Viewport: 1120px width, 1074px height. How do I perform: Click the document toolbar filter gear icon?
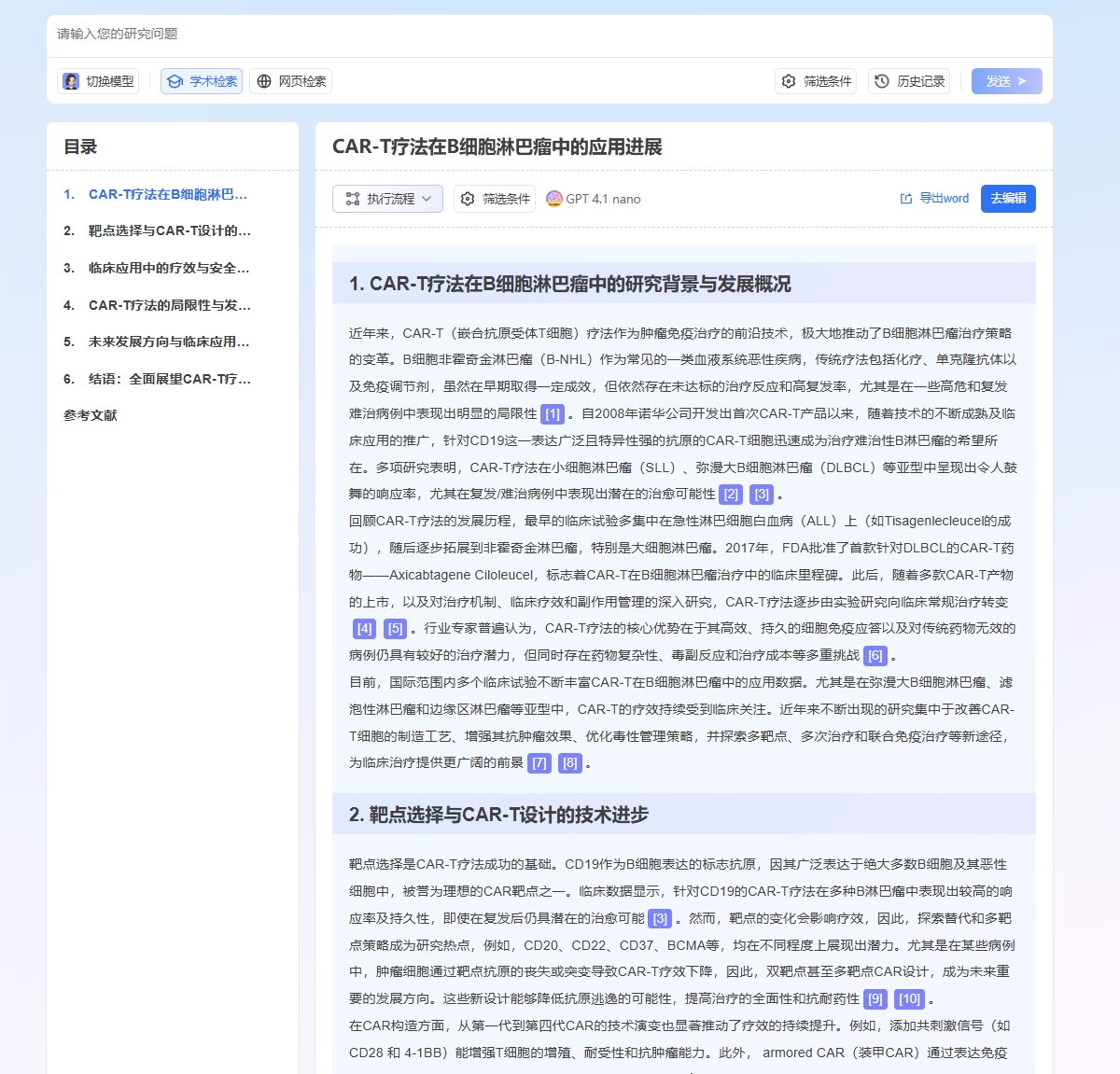pyautogui.click(x=468, y=199)
